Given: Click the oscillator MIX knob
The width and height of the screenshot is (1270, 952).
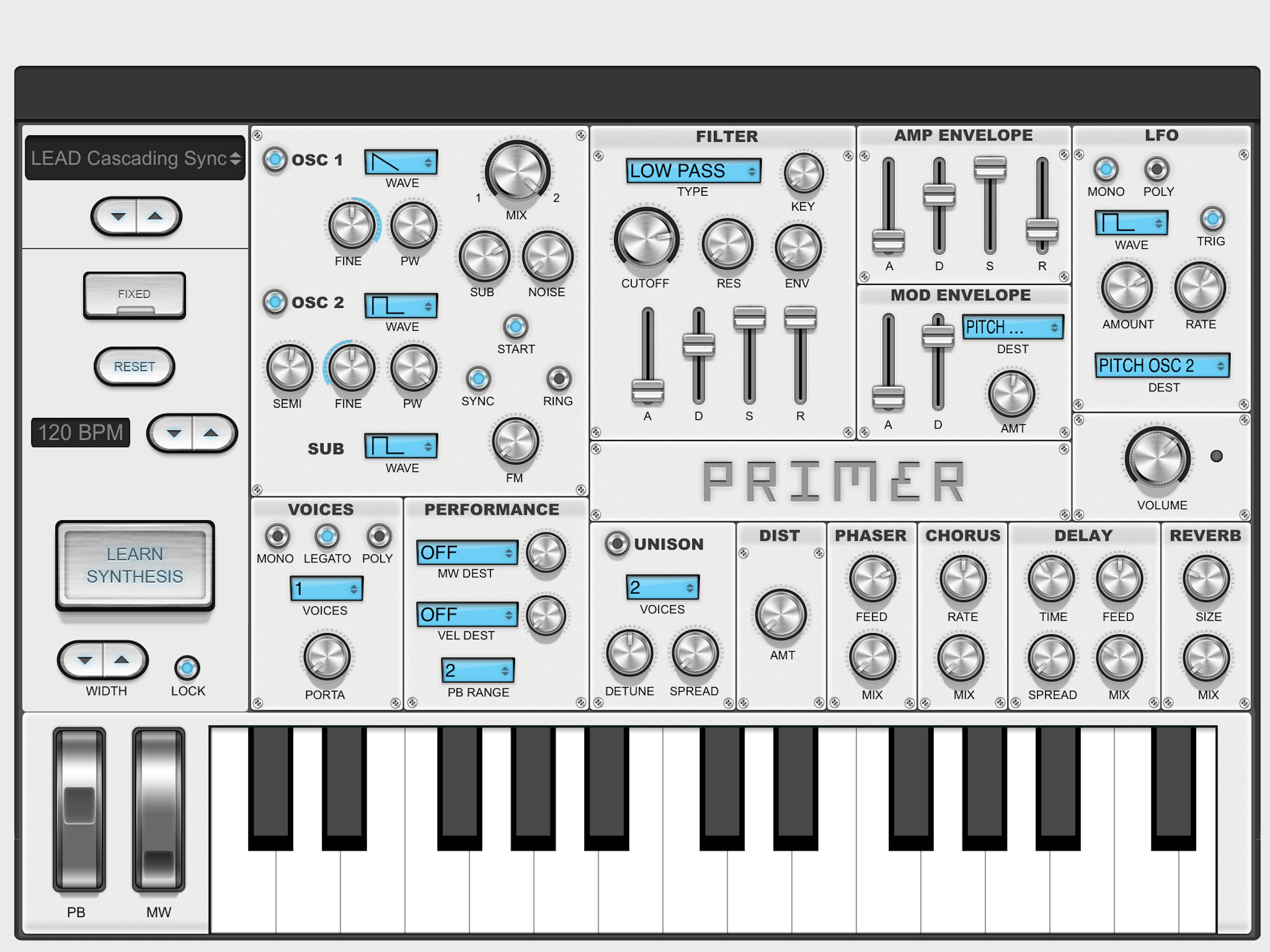Looking at the screenshot, I should point(517,172).
